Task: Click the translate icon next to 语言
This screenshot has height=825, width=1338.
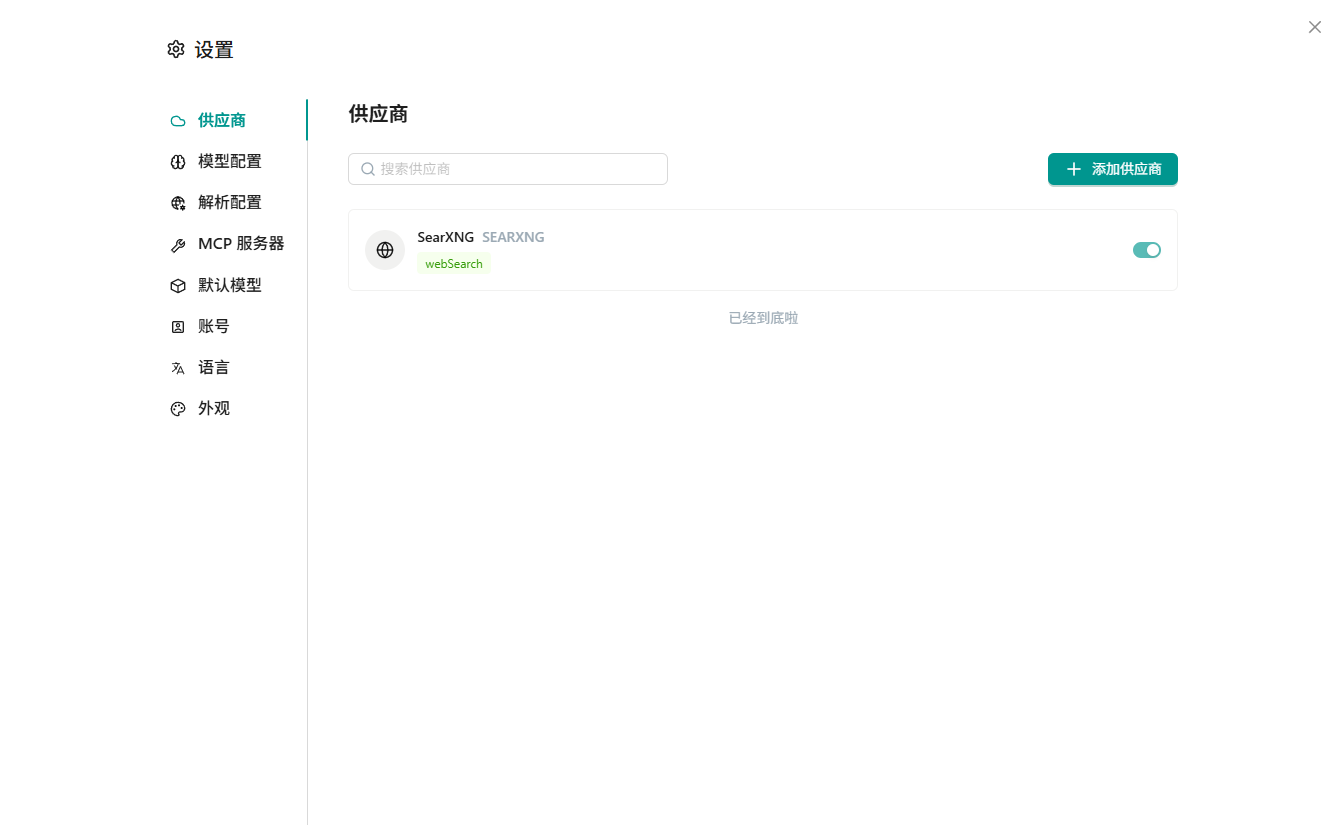Action: tap(178, 368)
